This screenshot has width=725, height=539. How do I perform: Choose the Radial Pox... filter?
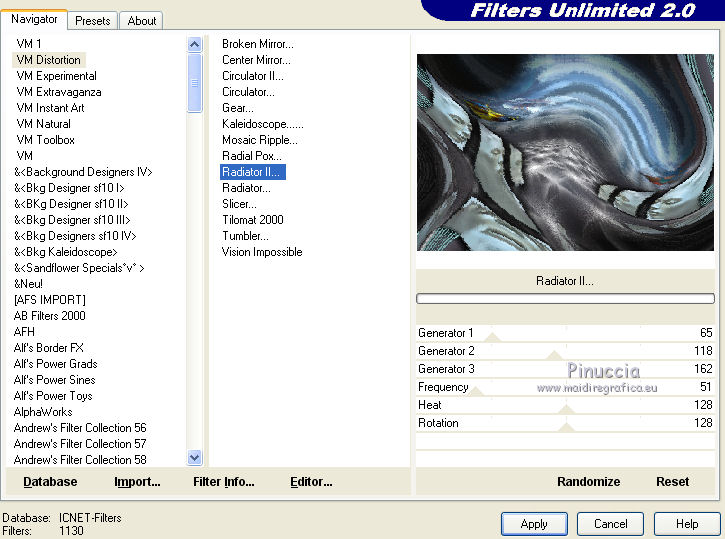tap(252, 156)
